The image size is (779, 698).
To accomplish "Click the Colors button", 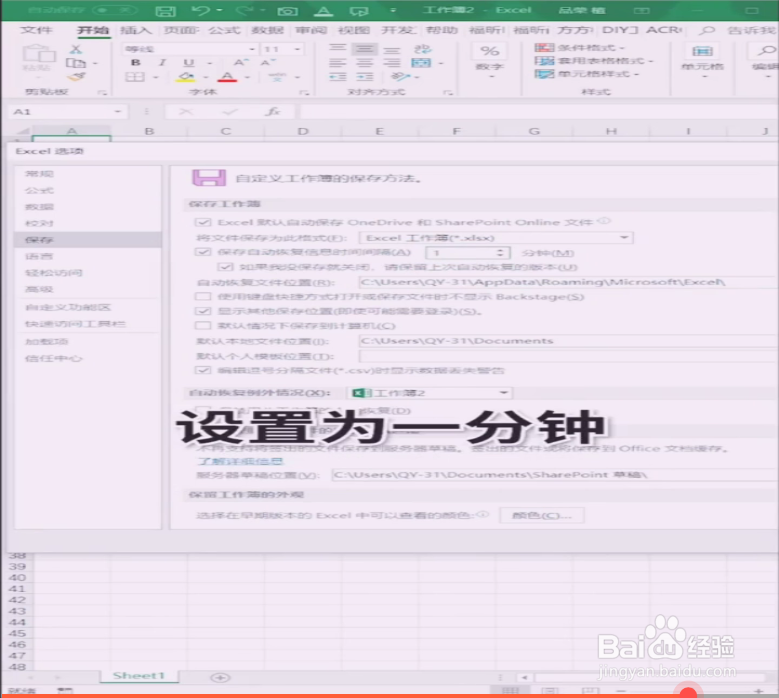I will pyautogui.click(x=542, y=515).
